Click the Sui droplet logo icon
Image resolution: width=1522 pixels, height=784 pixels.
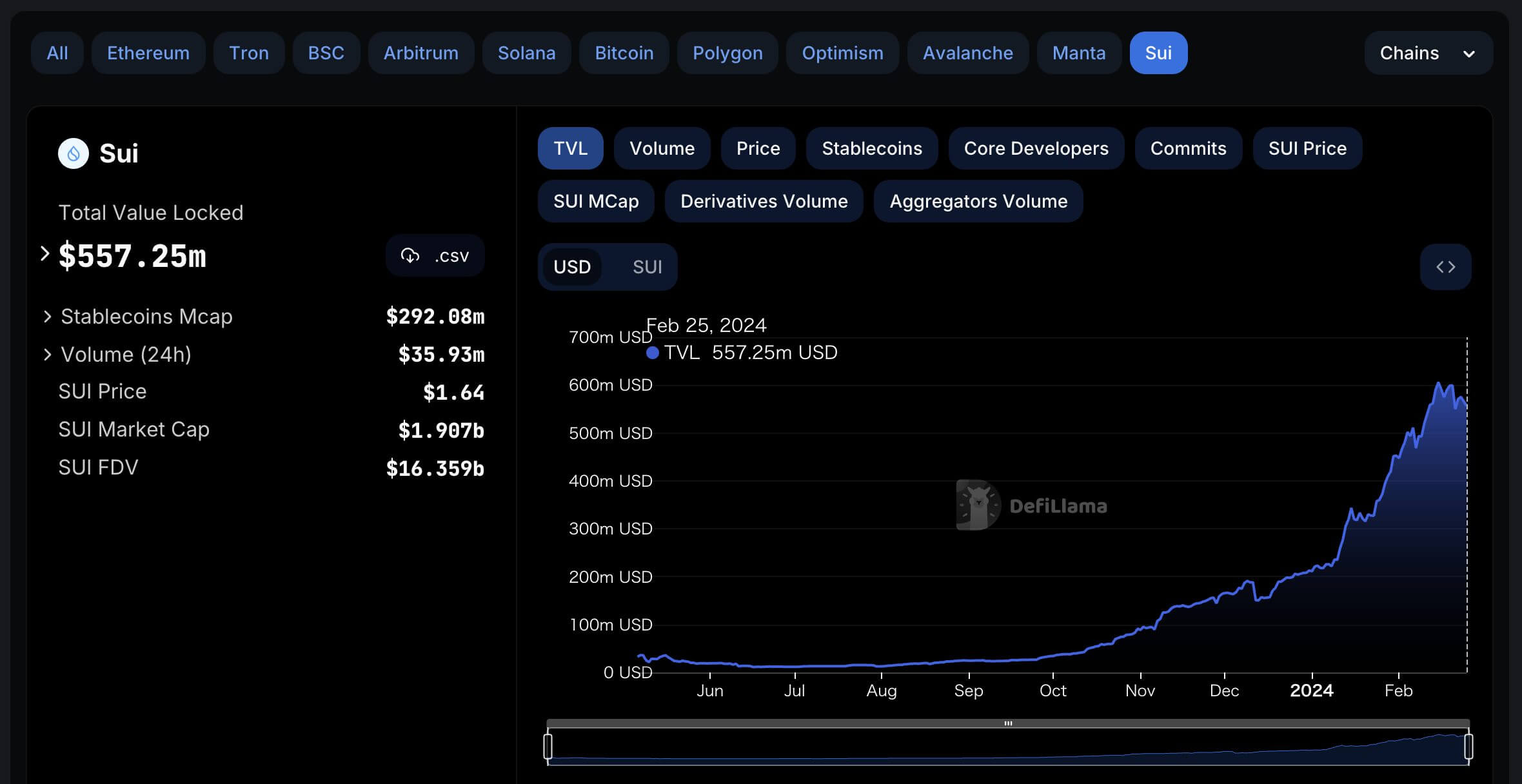pos(74,153)
